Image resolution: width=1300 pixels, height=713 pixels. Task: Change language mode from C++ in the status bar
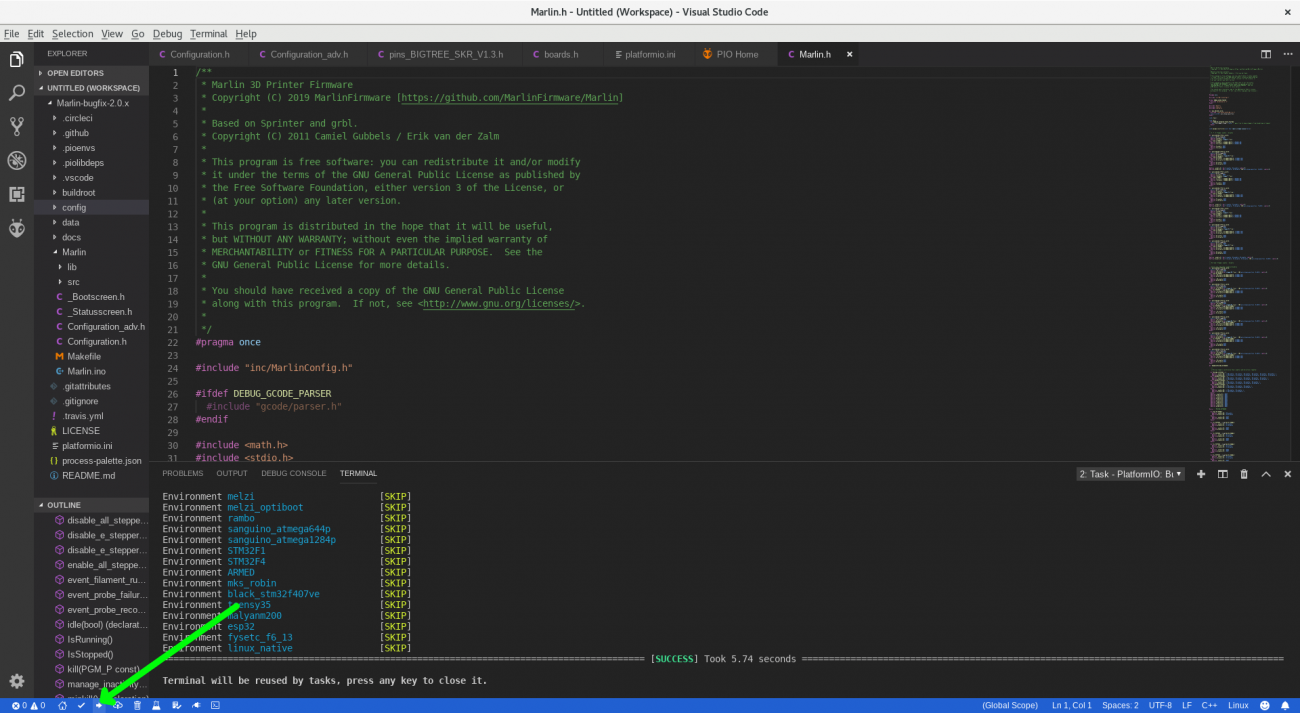pyautogui.click(x=1208, y=705)
